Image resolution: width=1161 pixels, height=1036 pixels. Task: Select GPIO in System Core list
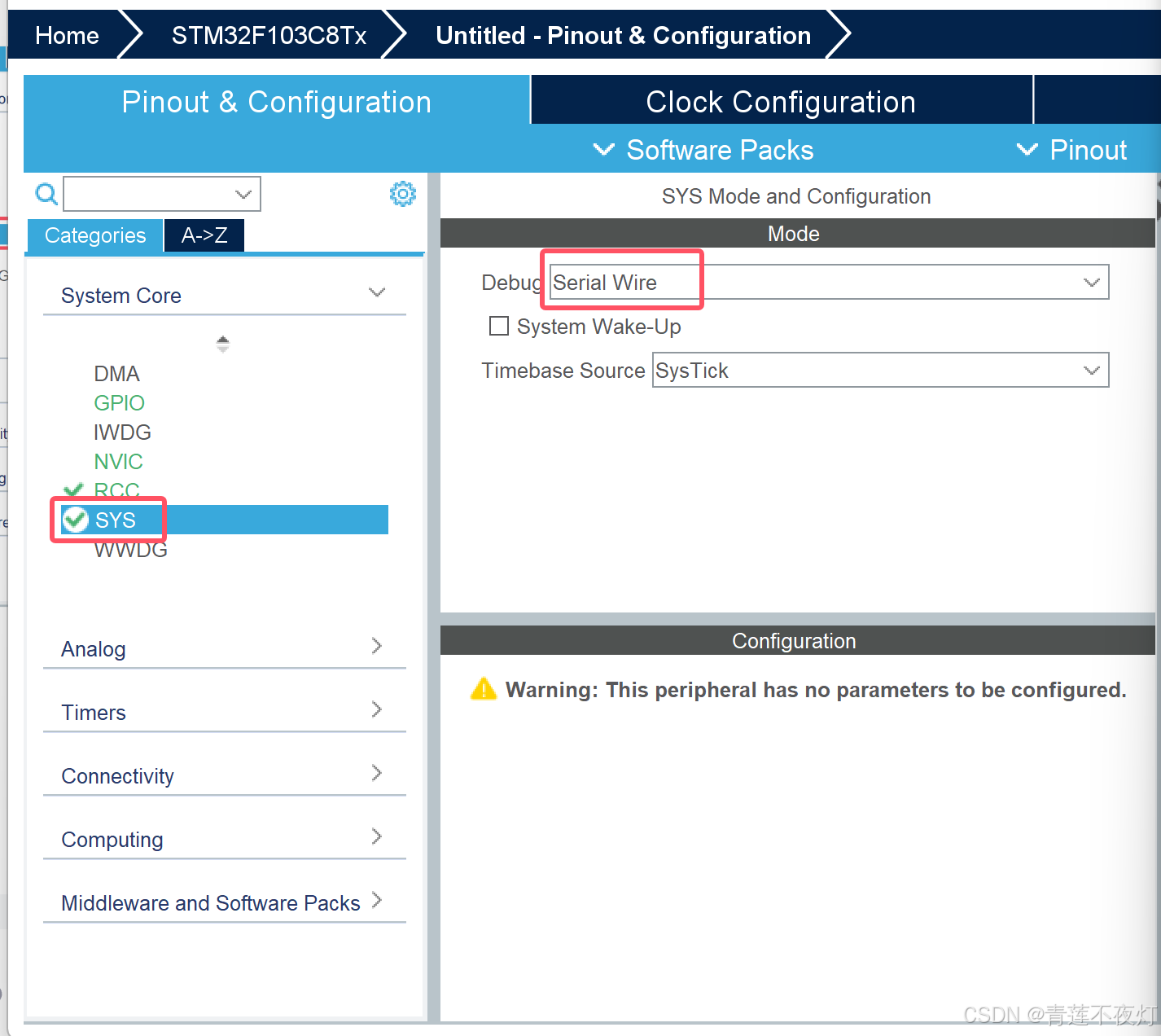(x=119, y=402)
